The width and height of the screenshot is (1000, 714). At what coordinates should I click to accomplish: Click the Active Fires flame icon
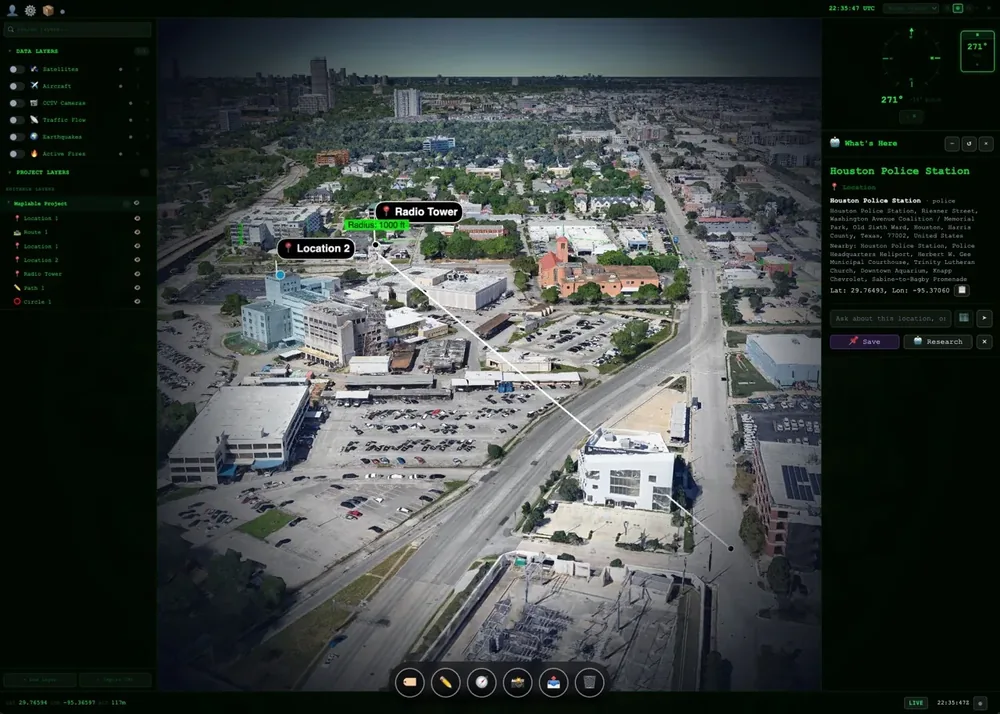pyautogui.click(x=34, y=154)
